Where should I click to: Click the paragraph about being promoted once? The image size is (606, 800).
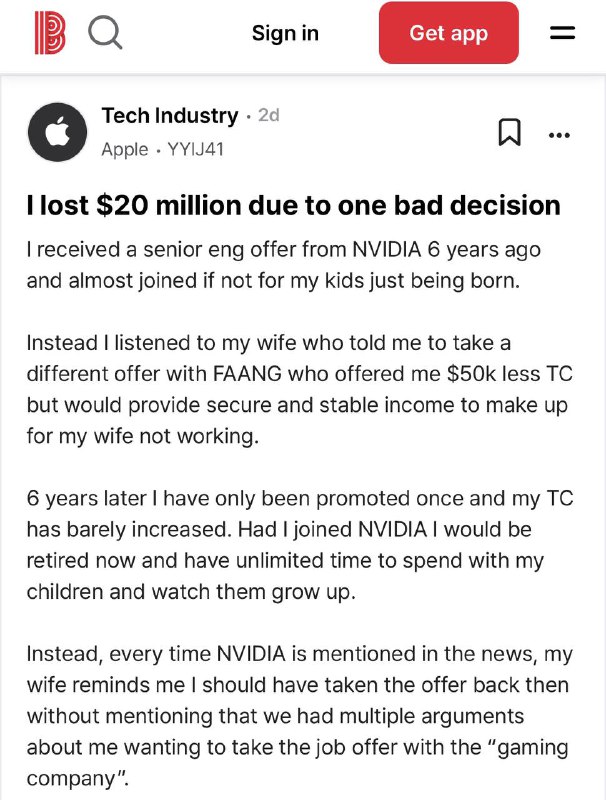click(x=300, y=545)
